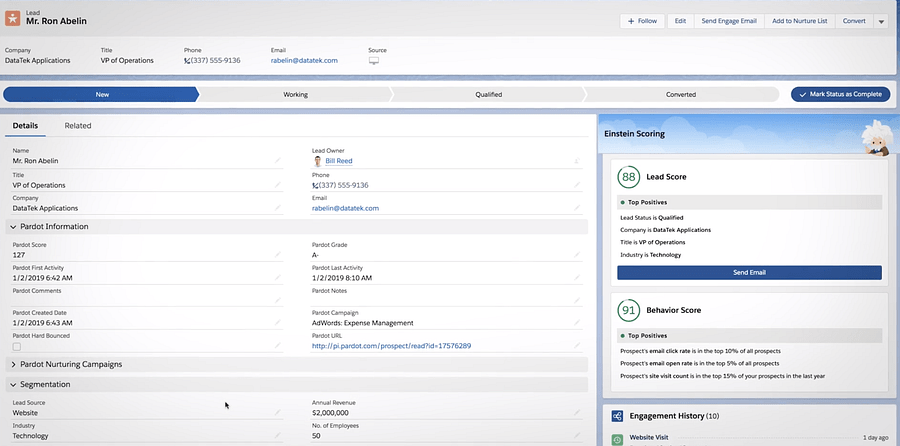Viewport: 900px width, 446px height.
Task: Toggle the Pardot Hard Bounced checkbox
Action: click(17, 347)
